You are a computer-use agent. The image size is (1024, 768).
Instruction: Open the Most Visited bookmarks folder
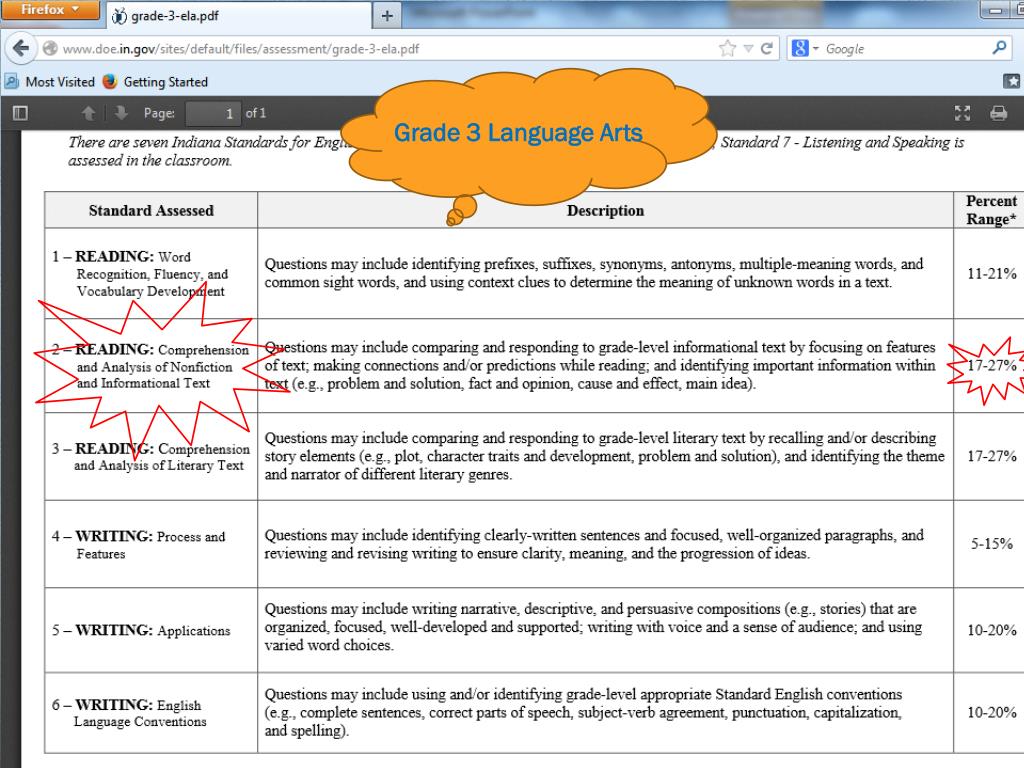pyautogui.click(x=50, y=82)
